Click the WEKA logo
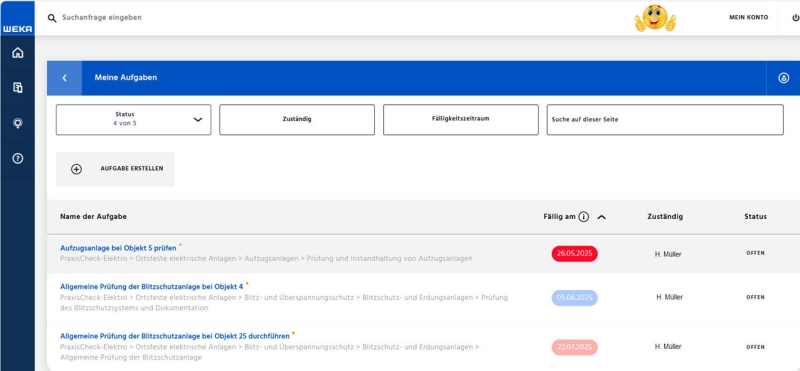The height and width of the screenshot is (371, 800). (x=18, y=29)
